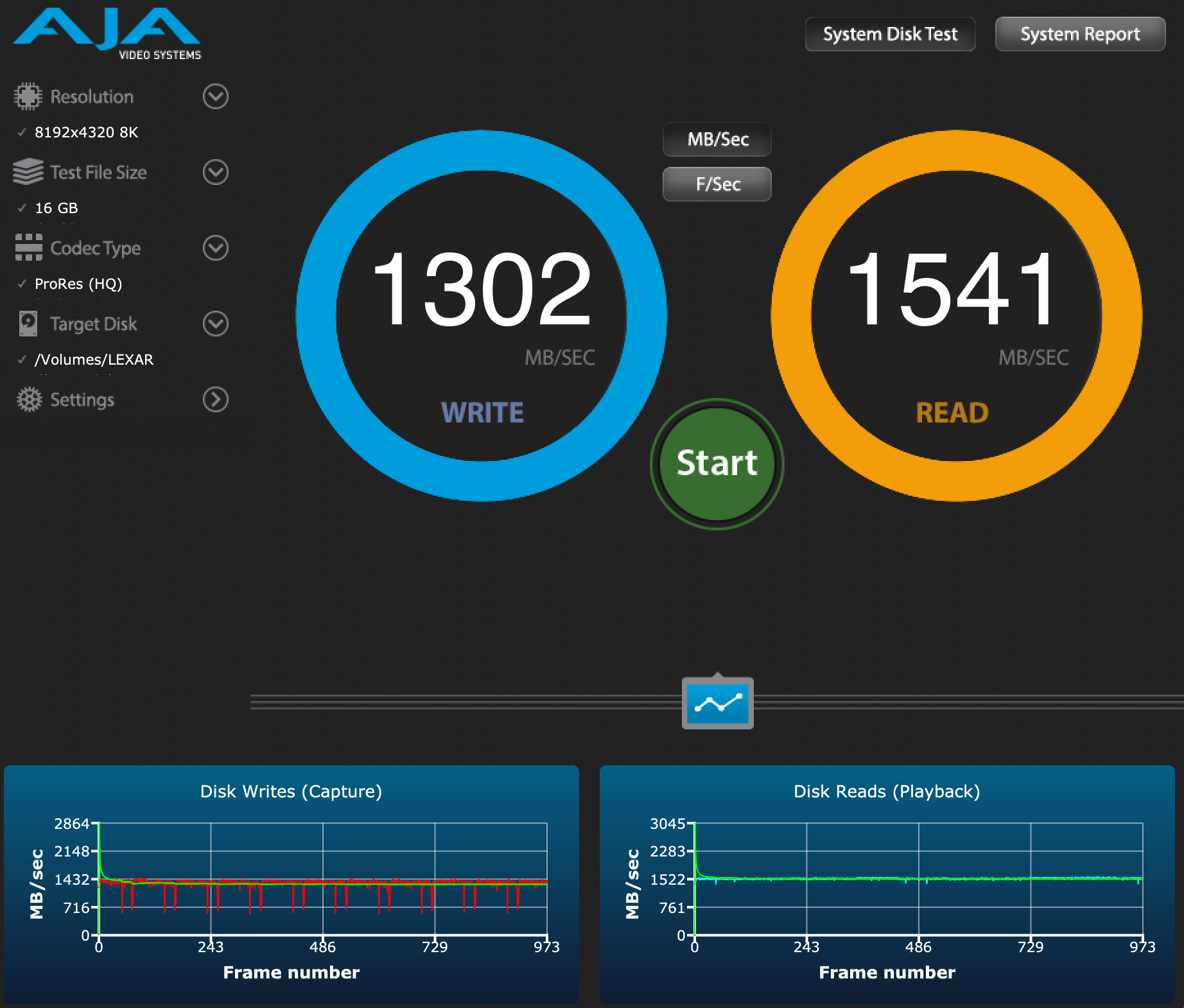Open Settings with the right arrow
1184x1008 pixels.
click(216, 399)
